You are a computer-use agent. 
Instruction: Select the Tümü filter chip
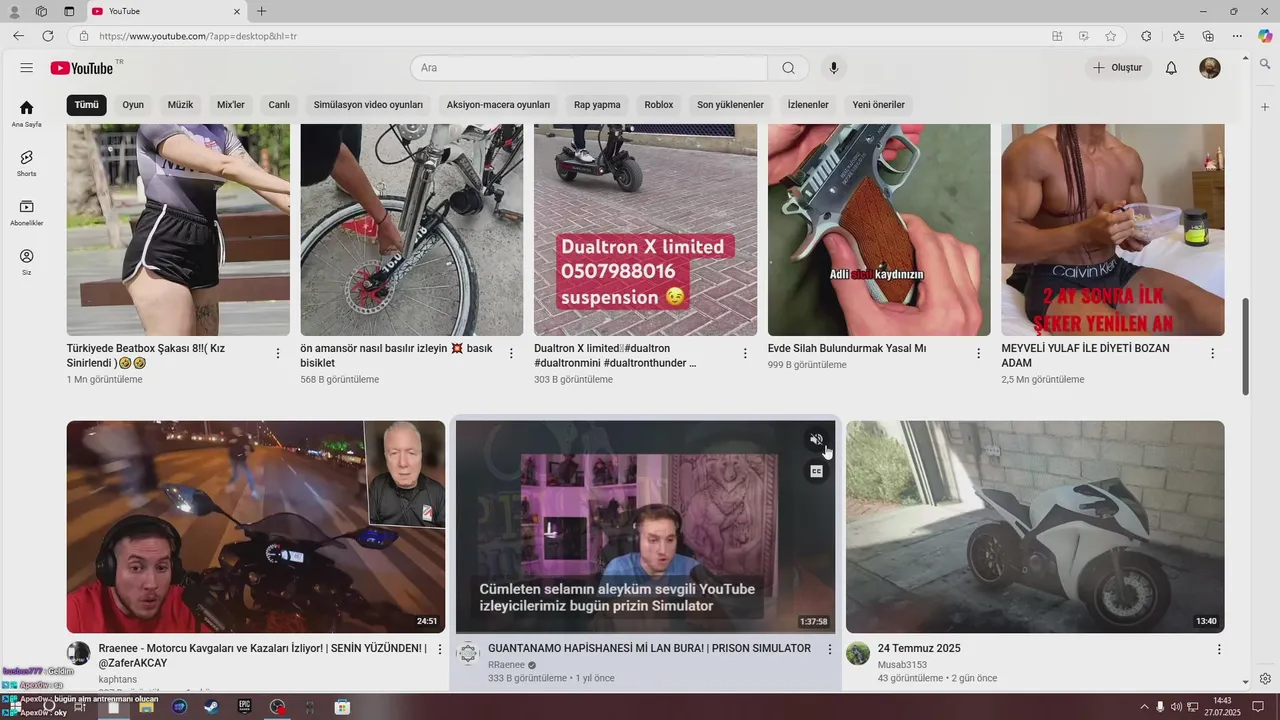87,105
